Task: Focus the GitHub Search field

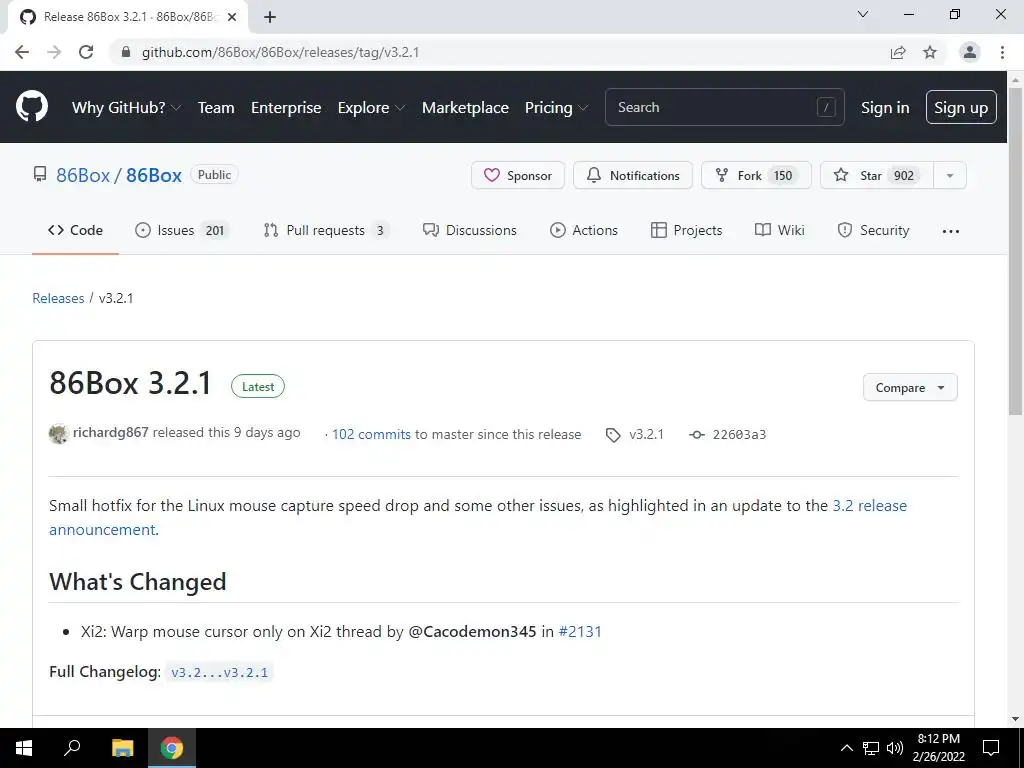Action: pos(725,107)
